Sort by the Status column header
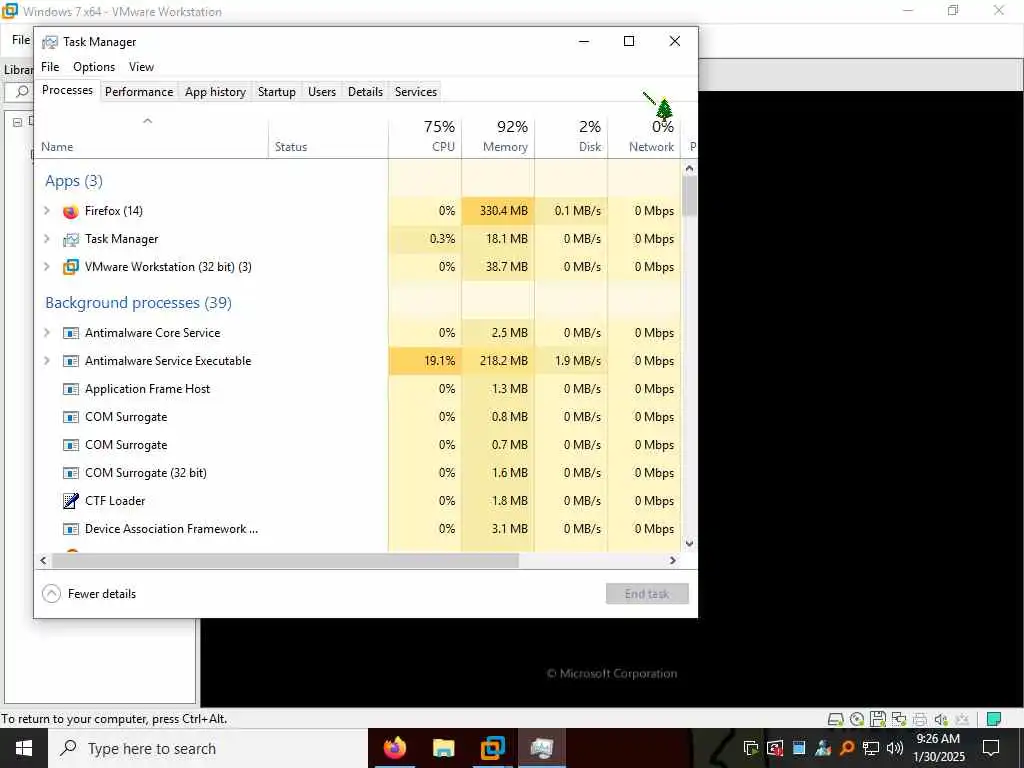The height and width of the screenshot is (768, 1024). click(328, 136)
